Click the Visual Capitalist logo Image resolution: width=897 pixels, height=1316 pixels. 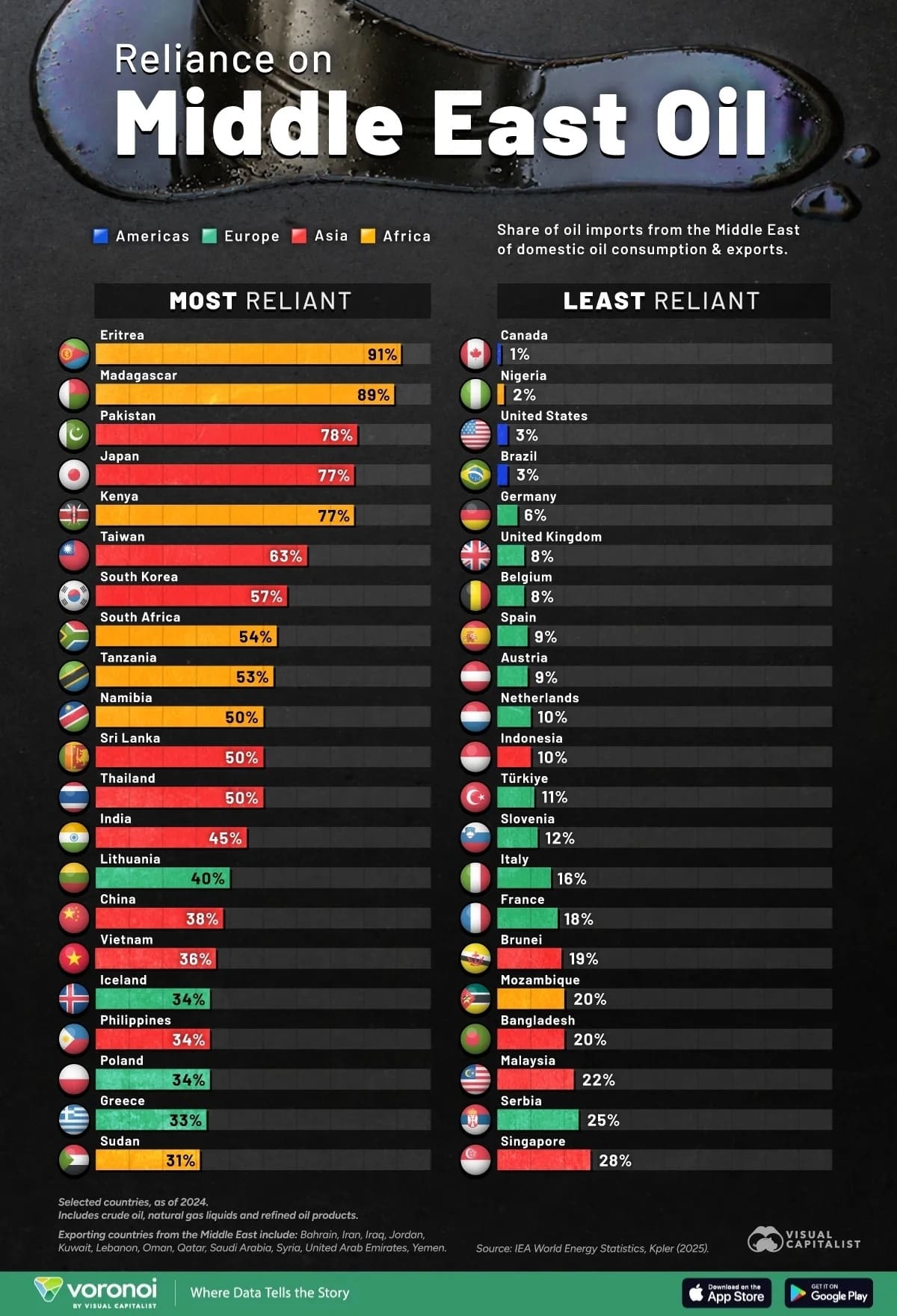tap(804, 1239)
